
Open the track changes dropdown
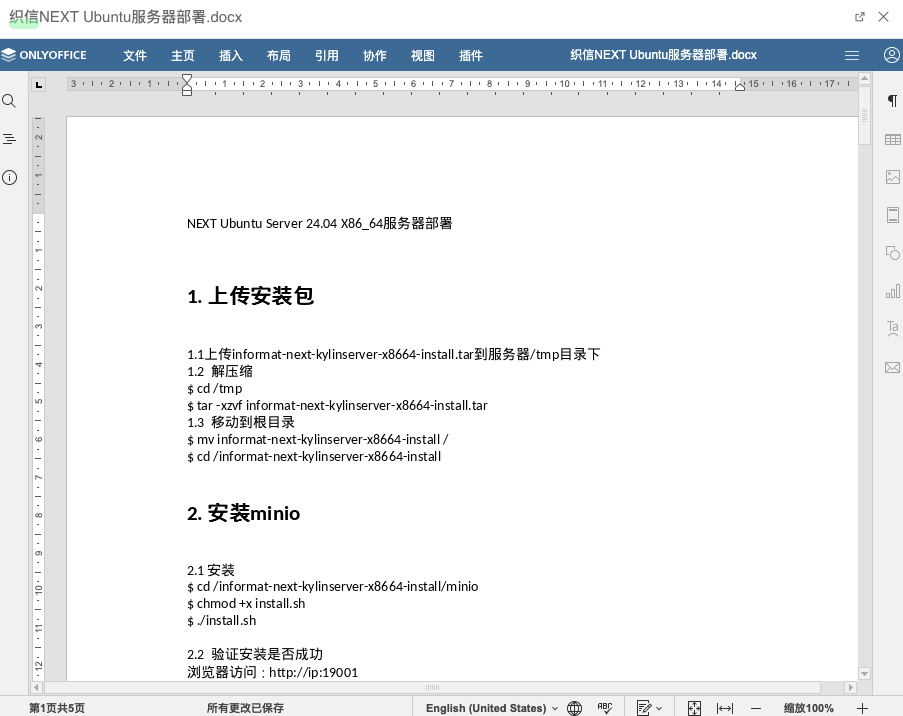(x=650, y=708)
